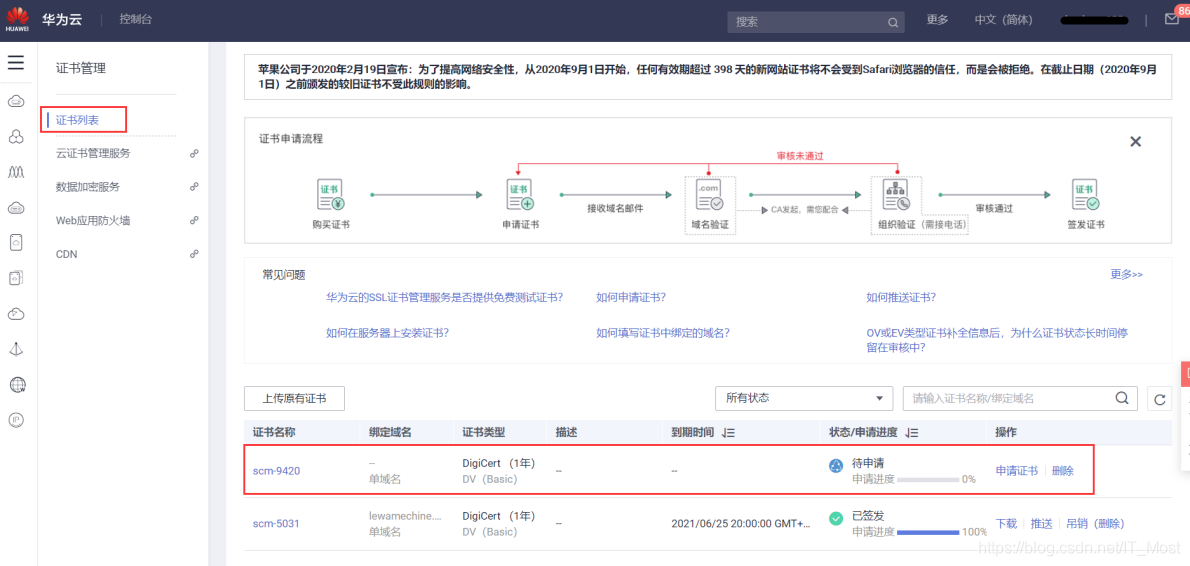This screenshot has width=1190, height=566.
Task: Sort by 到期时间 column
Action: 729,432
